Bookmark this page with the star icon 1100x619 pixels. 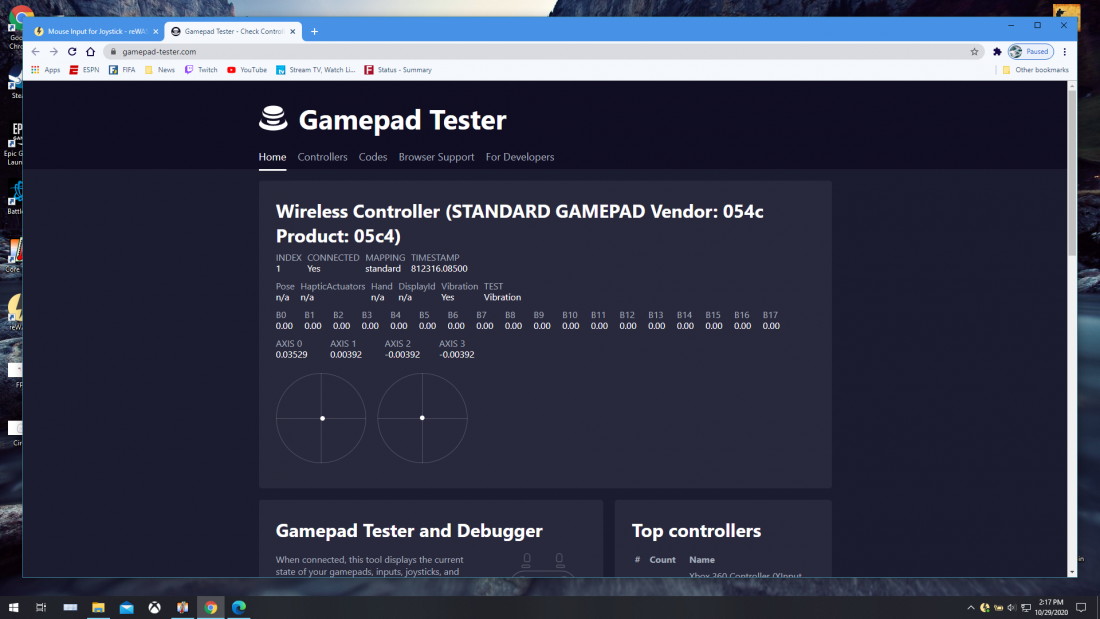tap(974, 51)
